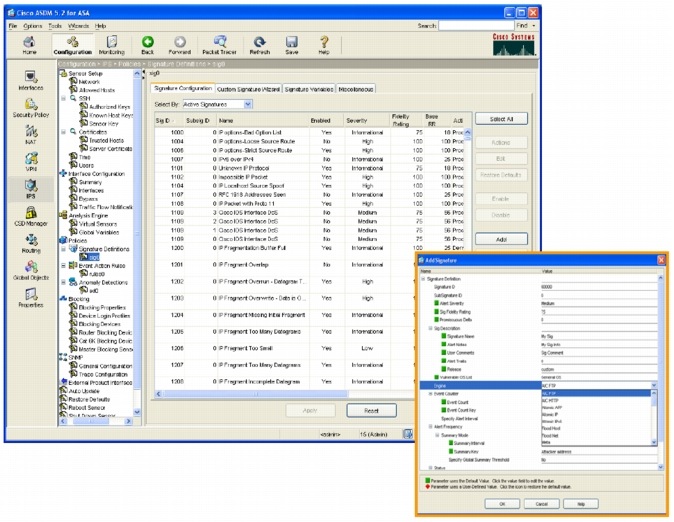The height and width of the screenshot is (522, 674).
Task: Select the Allowed Hosts tree item
Action: click(97, 90)
